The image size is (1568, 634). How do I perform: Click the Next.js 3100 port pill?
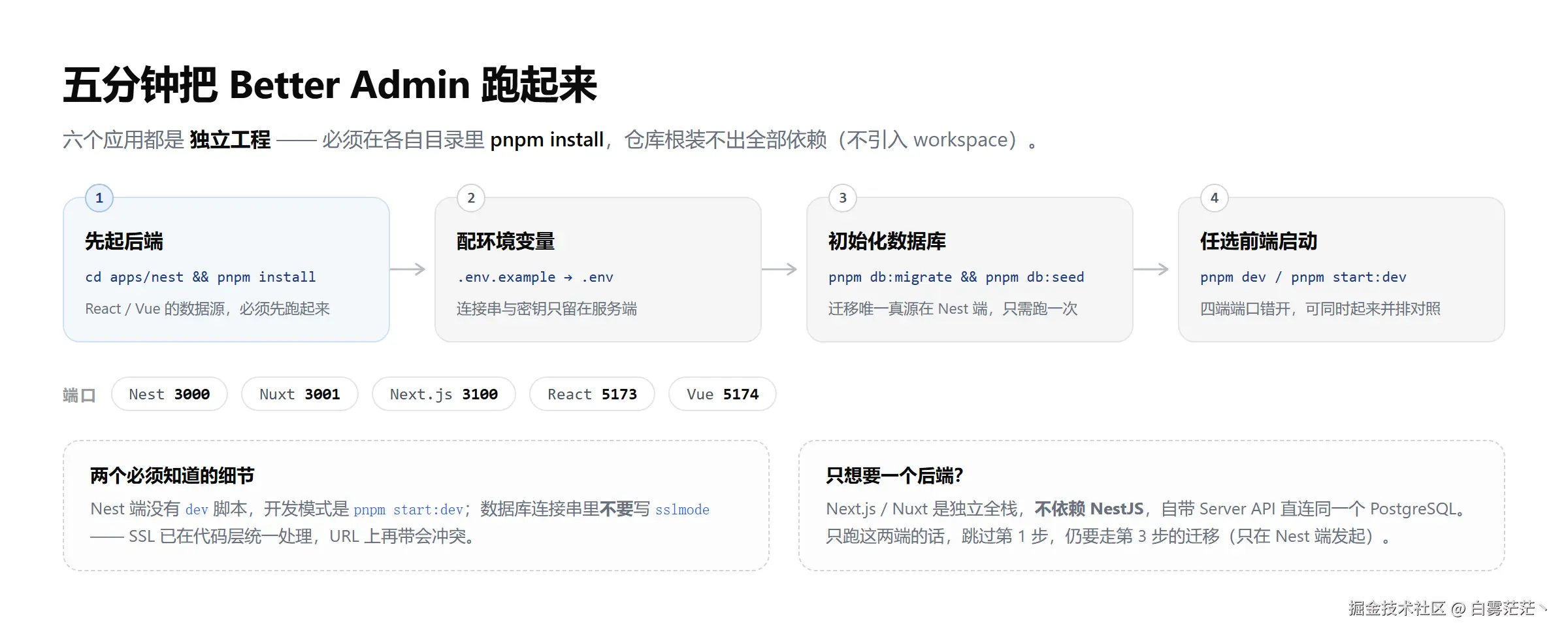(x=444, y=394)
